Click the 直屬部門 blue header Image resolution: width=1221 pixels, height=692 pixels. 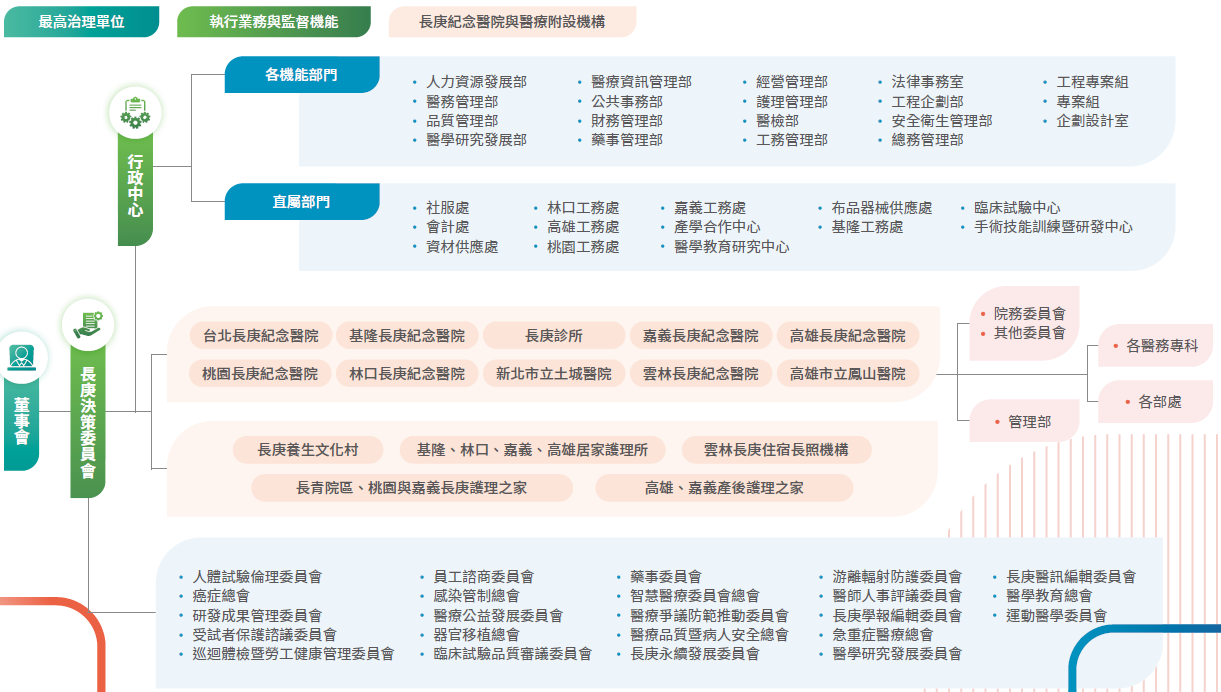[302, 201]
